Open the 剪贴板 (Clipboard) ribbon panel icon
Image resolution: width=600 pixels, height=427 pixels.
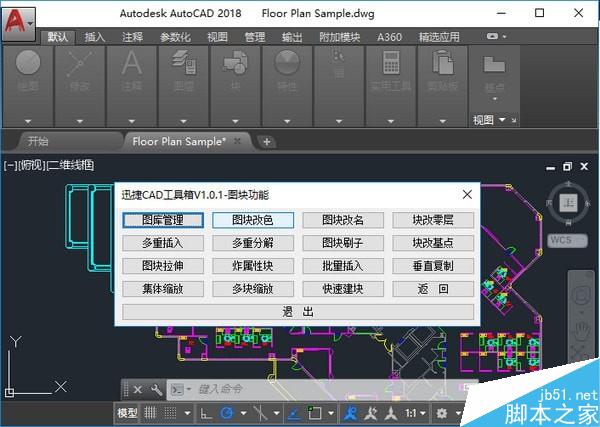443,62
